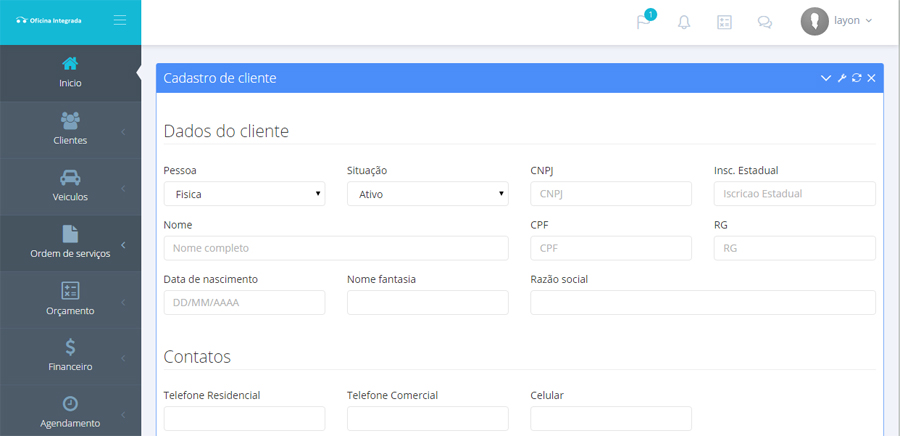This screenshot has height=436, width=900.
Task: Click the calculator icon in top bar
Action: pos(725,22)
